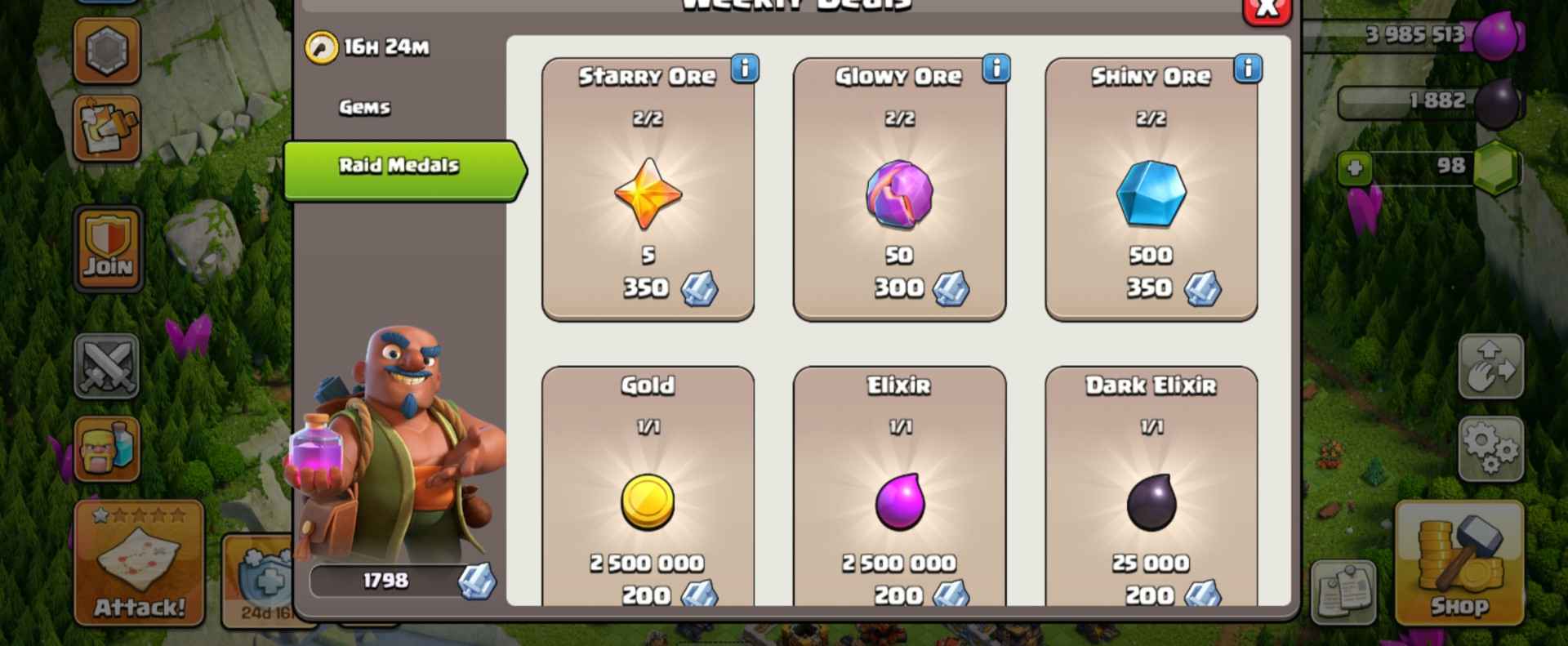Add gems with the green plus
This screenshot has width=1568, height=646.
pyautogui.click(x=1354, y=168)
